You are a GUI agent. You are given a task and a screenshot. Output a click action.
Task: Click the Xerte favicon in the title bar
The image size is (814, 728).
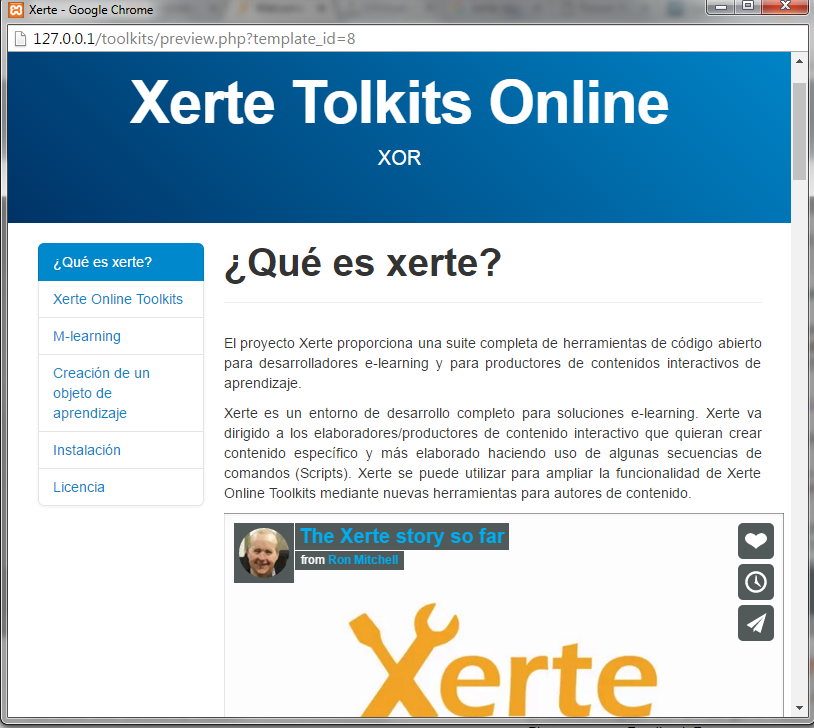pyautogui.click(x=16, y=9)
